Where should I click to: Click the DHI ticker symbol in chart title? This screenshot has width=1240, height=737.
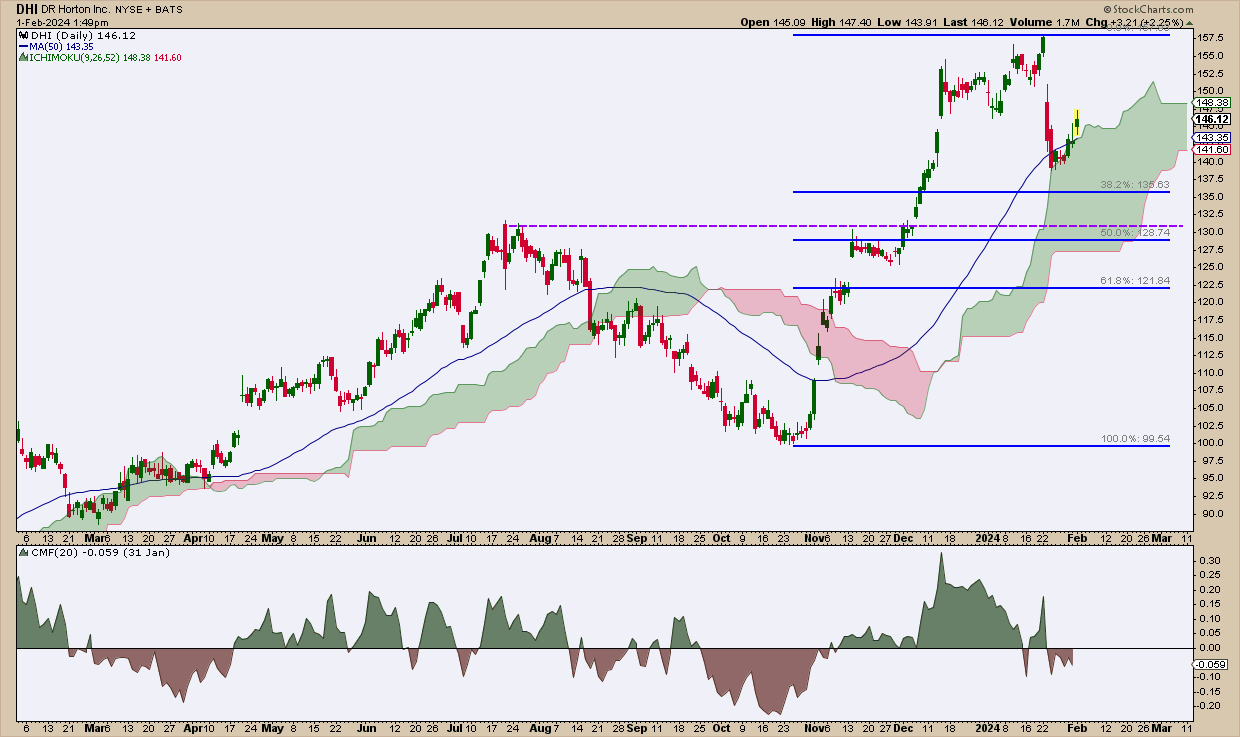point(25,7)
